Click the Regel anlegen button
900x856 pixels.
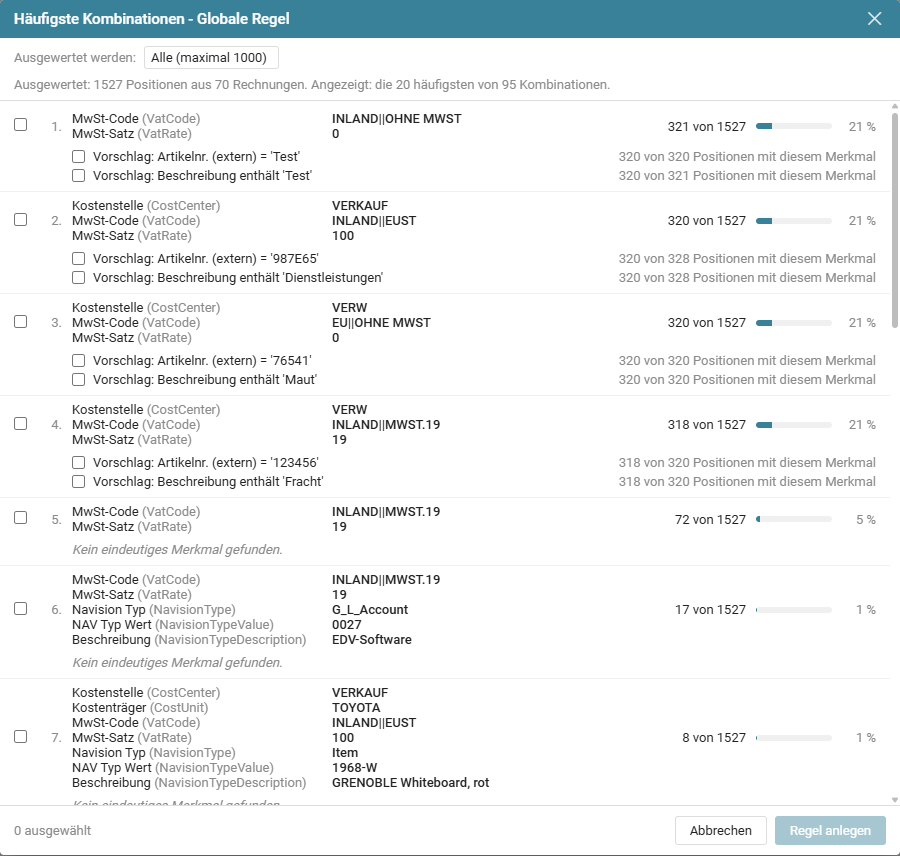click(x=831, y=831)
